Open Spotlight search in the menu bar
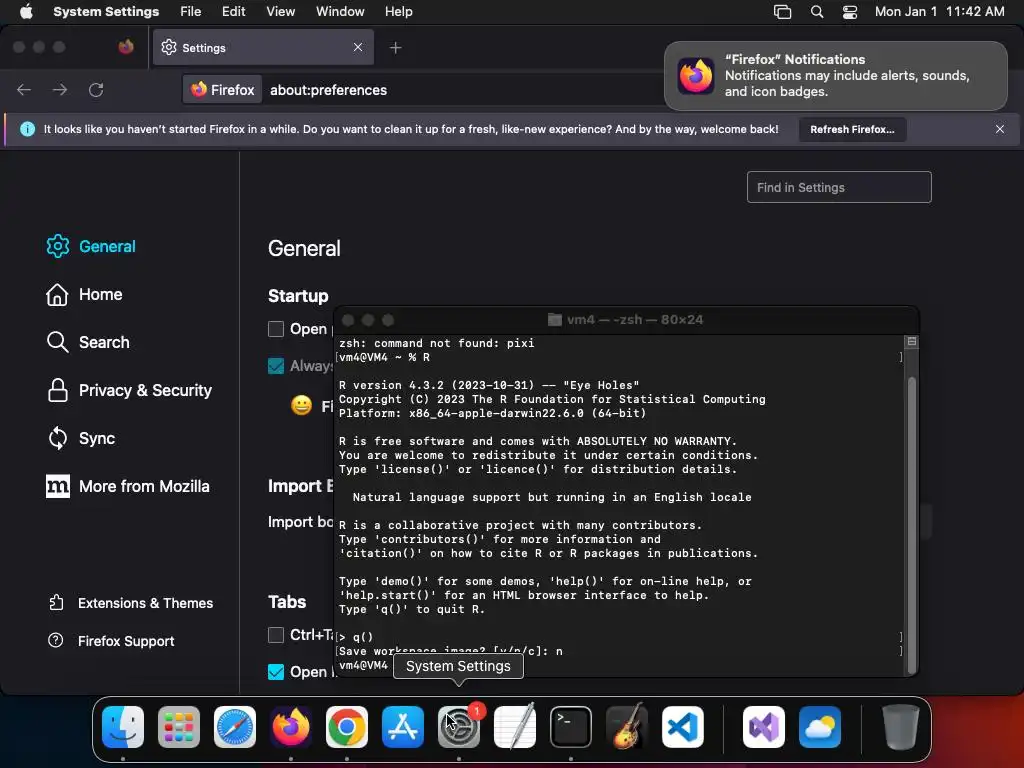 (x=817, y=12)
